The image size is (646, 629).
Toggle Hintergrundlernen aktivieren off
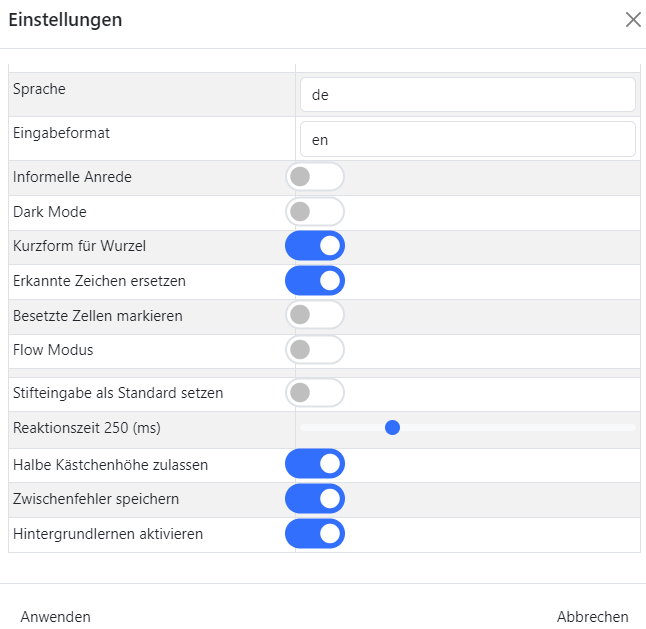click(x=314, y=534)
